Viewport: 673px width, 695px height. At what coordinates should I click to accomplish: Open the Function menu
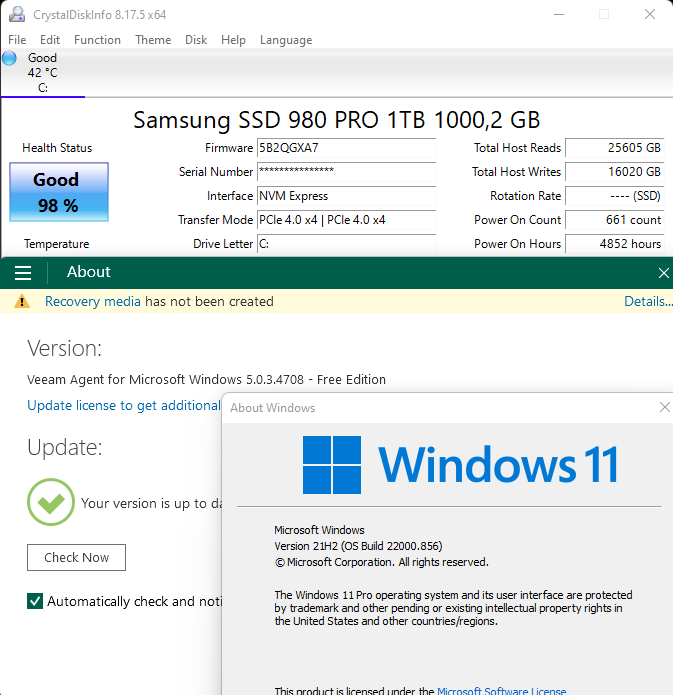coord(97,40)
